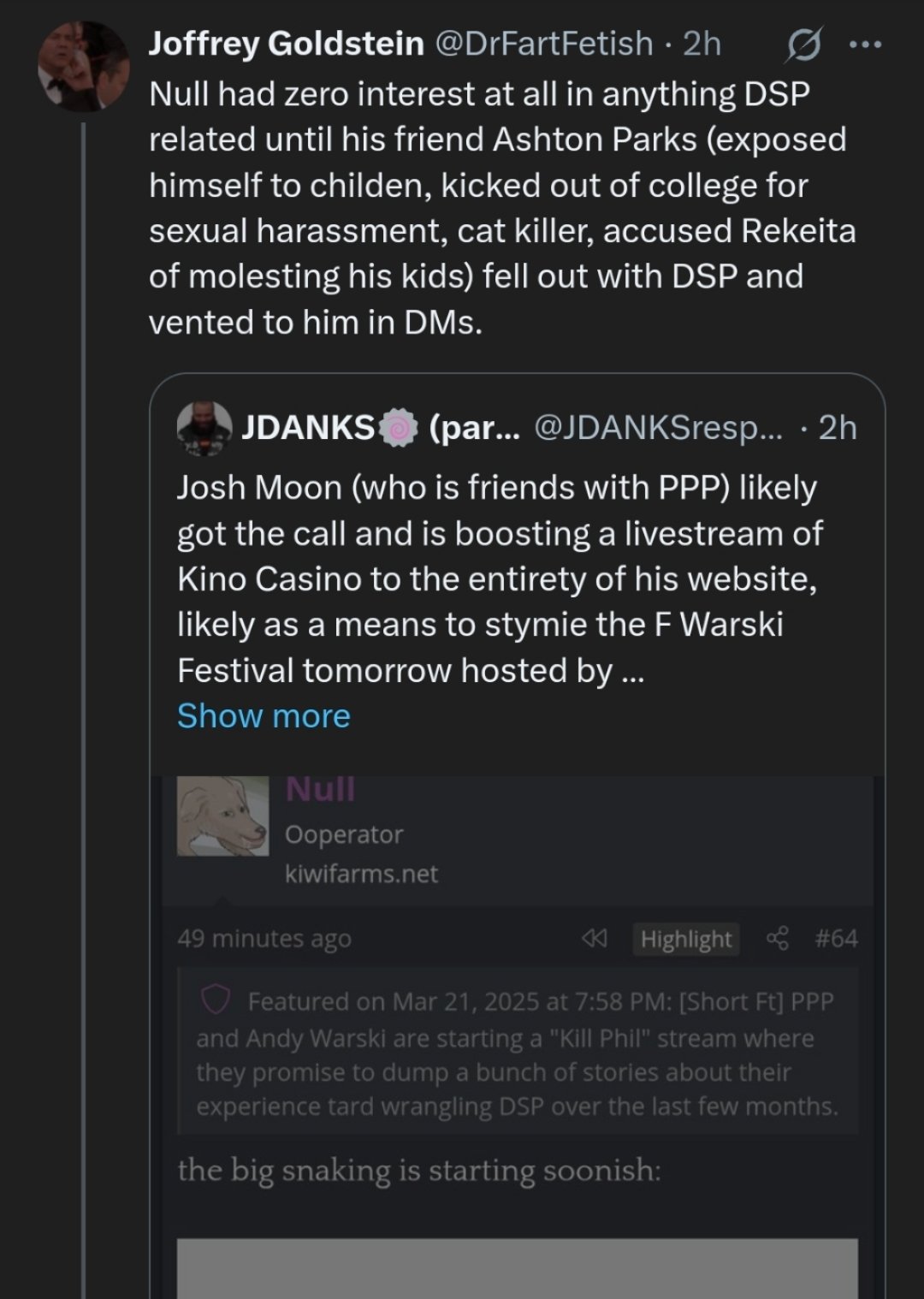Expand quoted tweet with Show more
The image size is (924, 1299).
click(264, 716)
